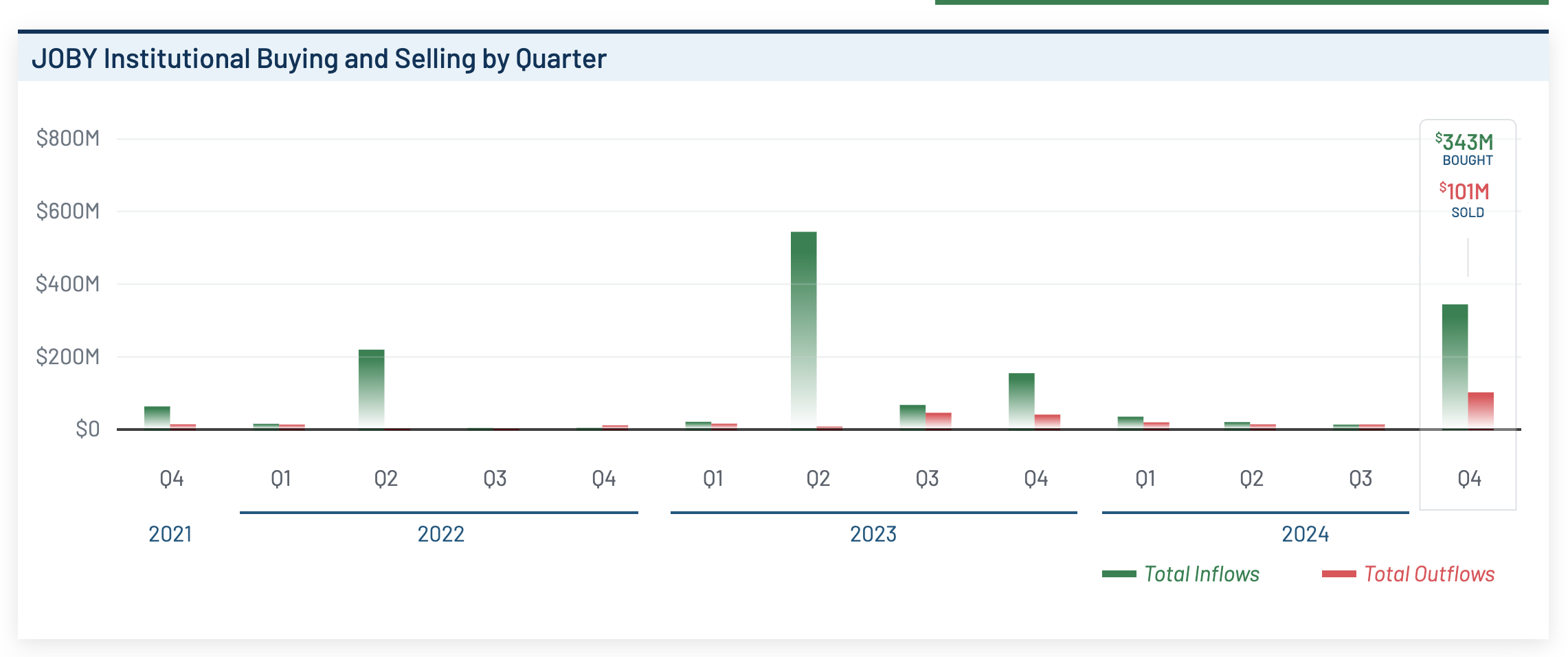This screenshot has height=657, width=1568.
Task: Click the Total Outflows legend entry
Action: pos(1408,574)
